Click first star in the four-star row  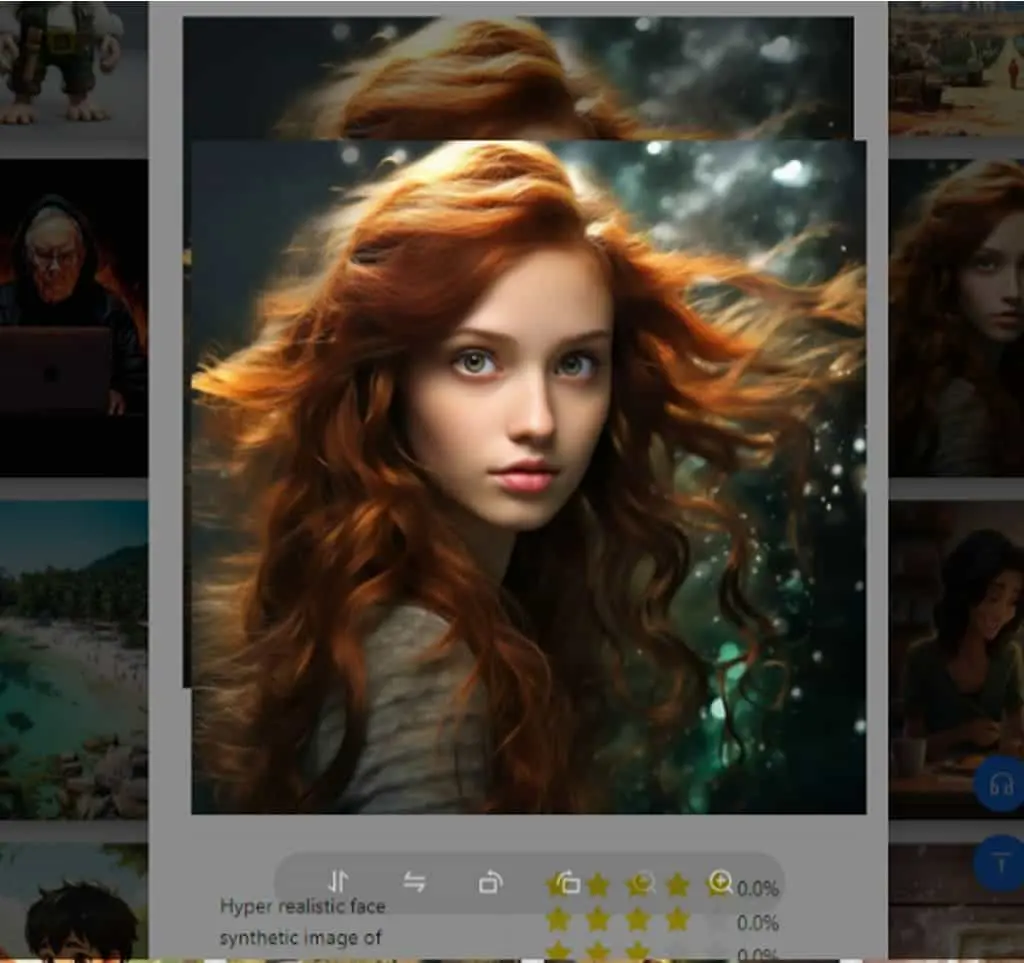[x=558, y=920]
